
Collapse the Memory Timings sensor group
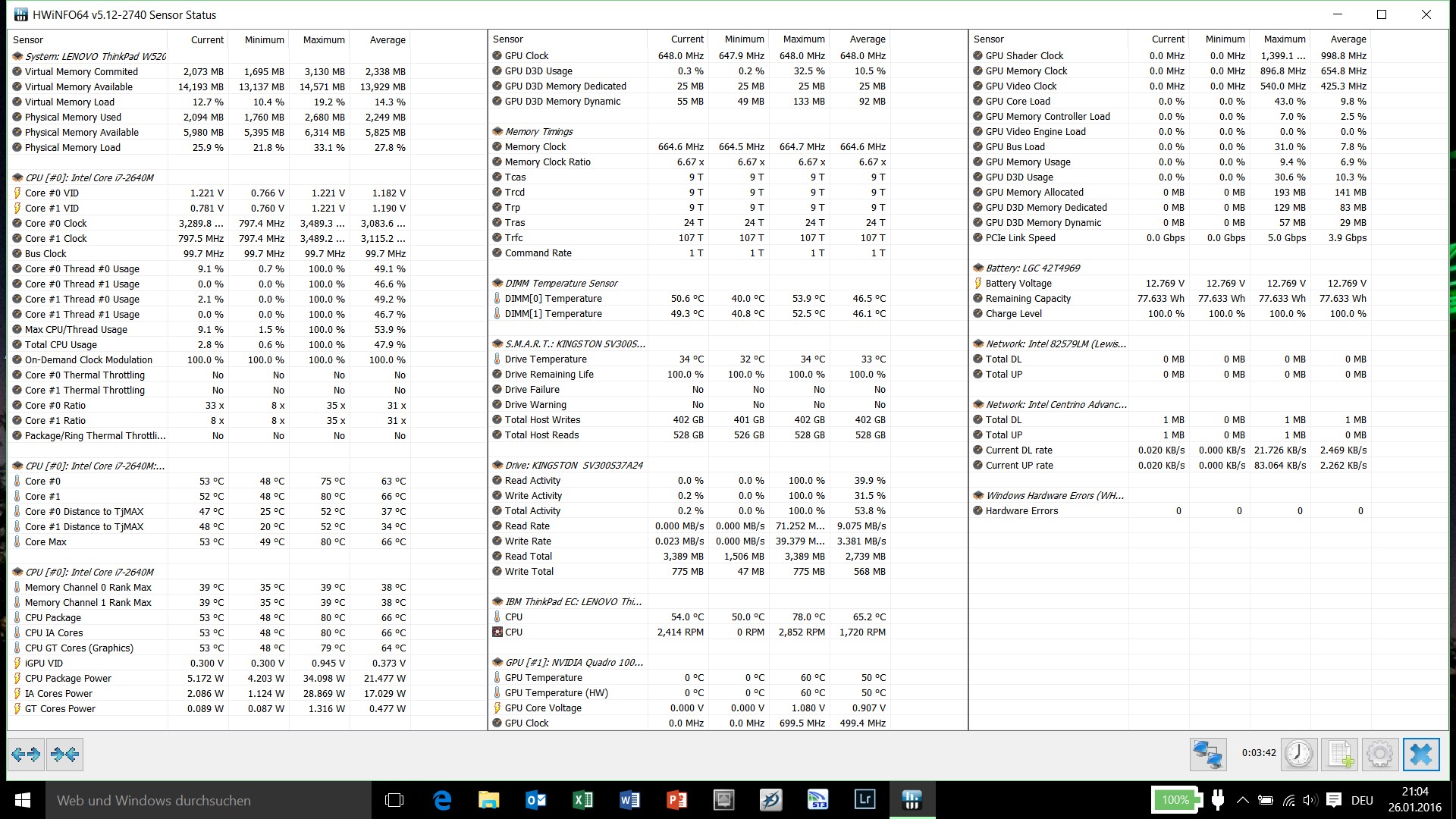538,131
